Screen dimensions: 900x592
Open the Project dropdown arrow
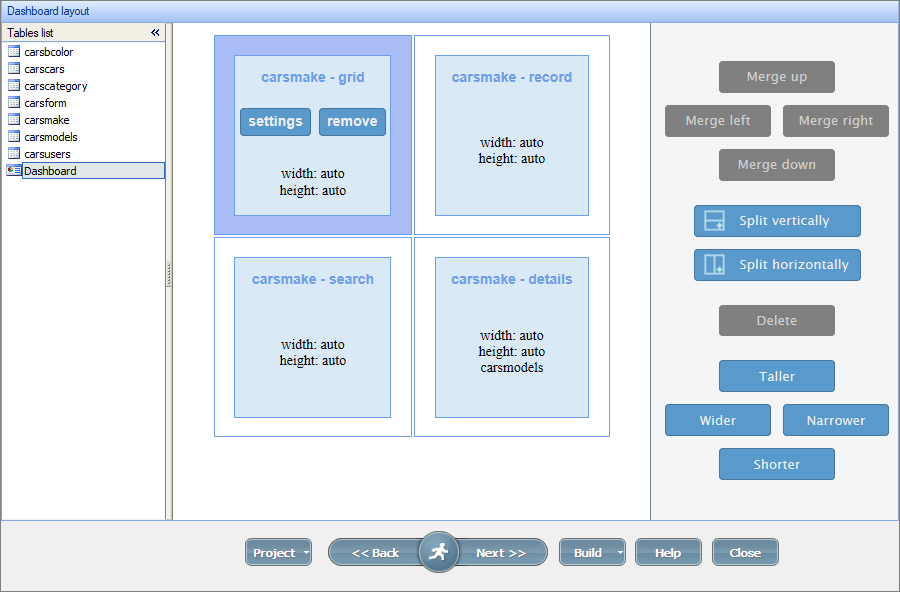pos(306,551)
